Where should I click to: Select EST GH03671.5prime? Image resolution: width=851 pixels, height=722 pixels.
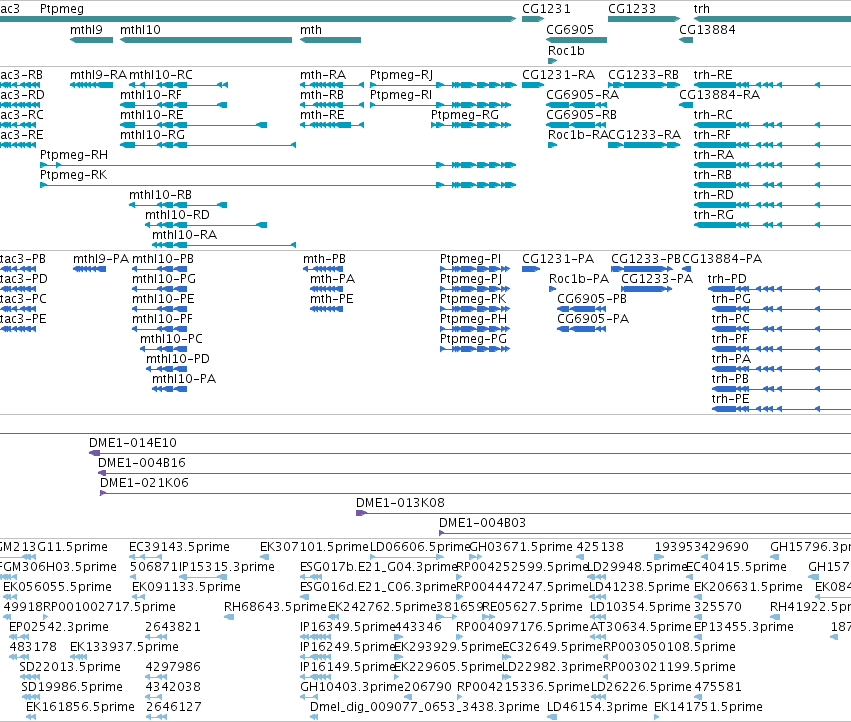pos(476,557)
